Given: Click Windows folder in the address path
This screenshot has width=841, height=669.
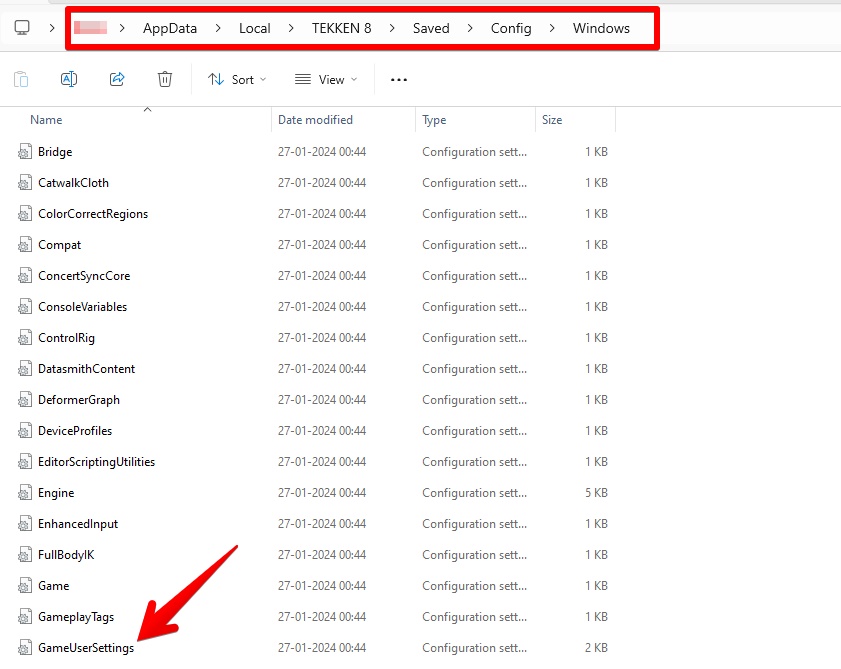Looking at the screenshot, I should point(601,28).
